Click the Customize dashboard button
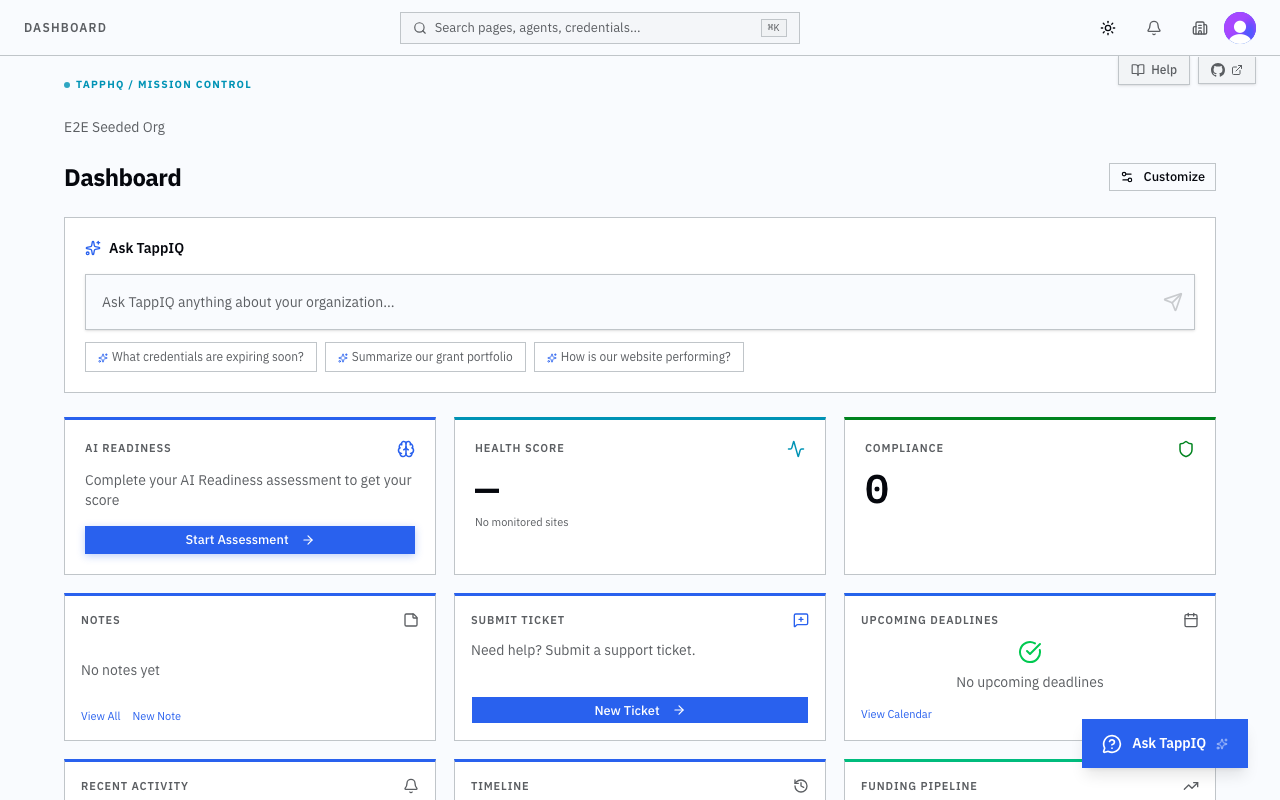1280x800 pixels. pyautogui.click(x=1162, y=177)
